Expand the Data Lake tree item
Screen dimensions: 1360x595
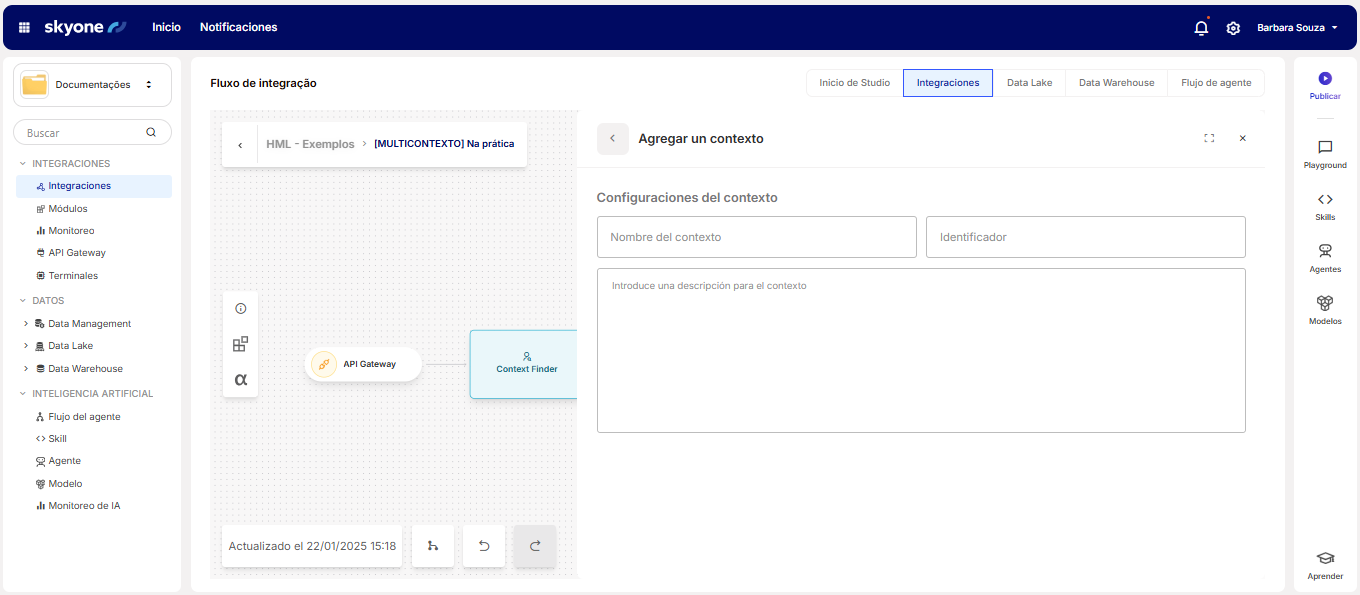pos(26,346)
